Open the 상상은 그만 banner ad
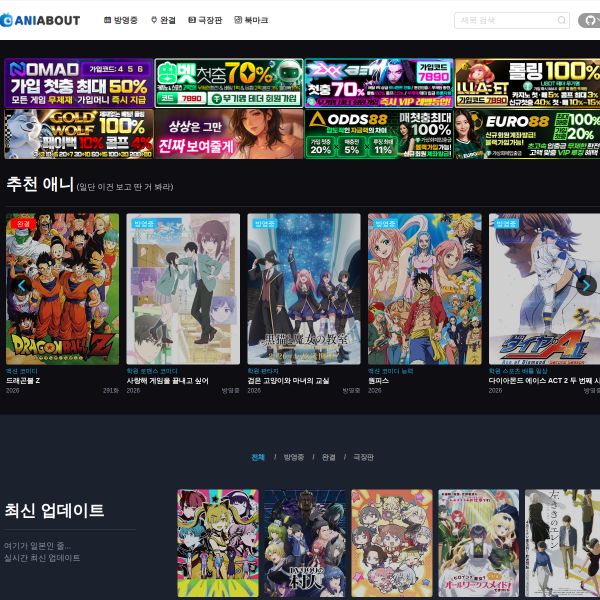 [229, 134]
